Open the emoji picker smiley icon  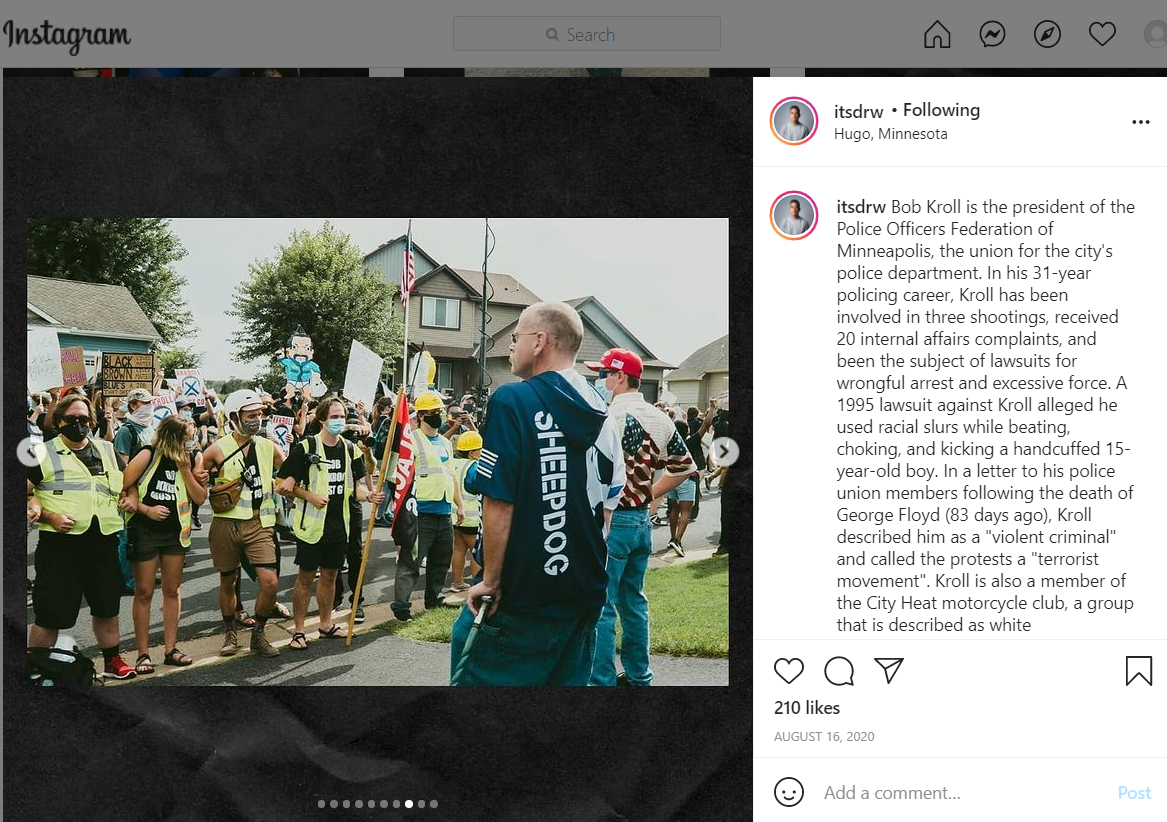coord(789,792)
